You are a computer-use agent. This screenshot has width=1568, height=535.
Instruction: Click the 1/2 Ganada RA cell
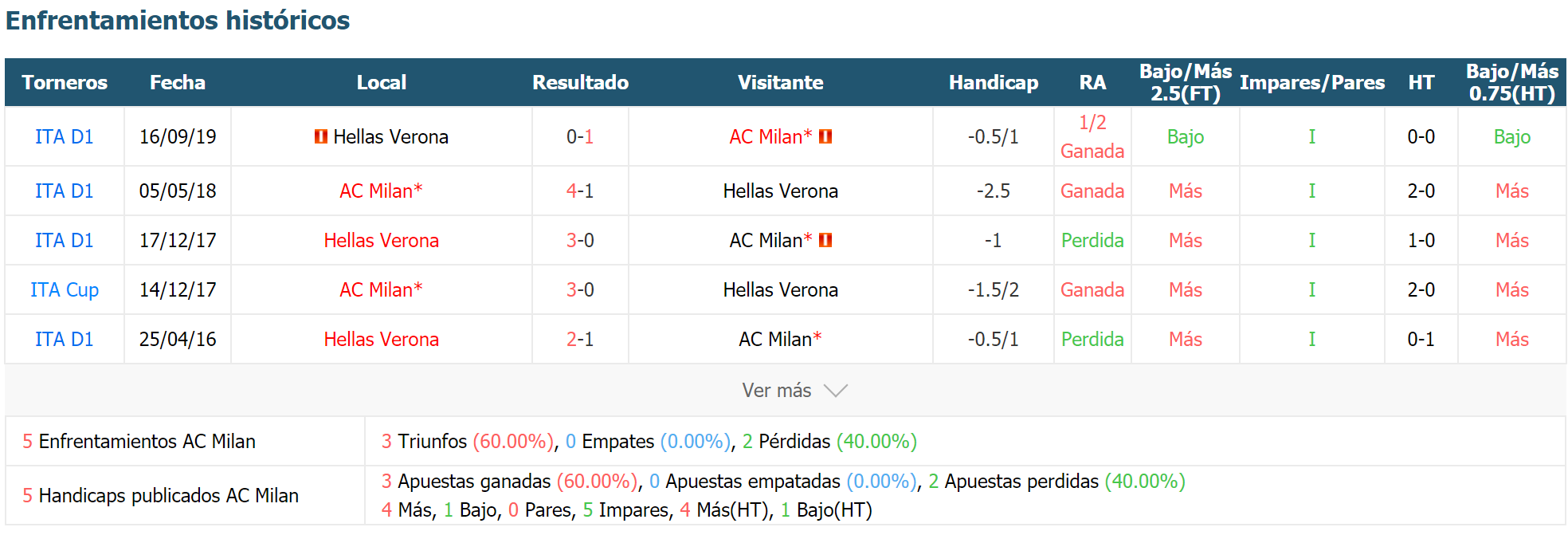click(x=1092, y=136)
